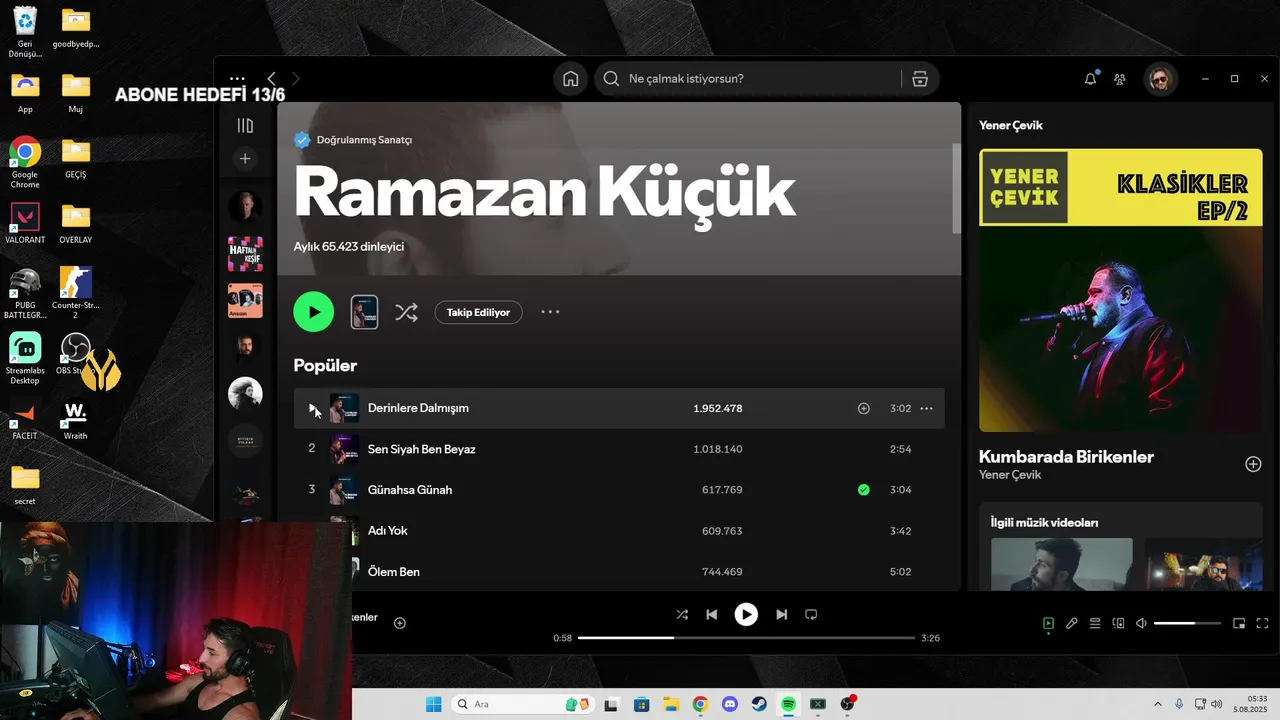Enter full screen mode icon

pos(1262,623)
